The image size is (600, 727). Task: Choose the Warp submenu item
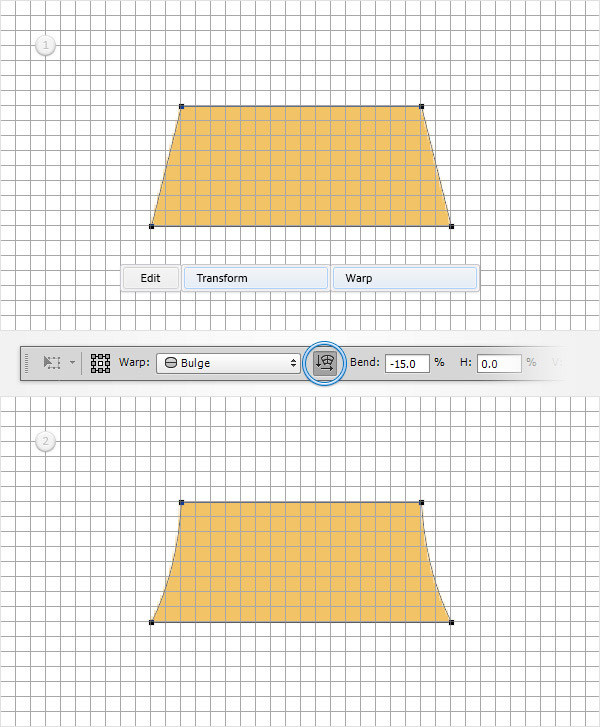(404, 278)
